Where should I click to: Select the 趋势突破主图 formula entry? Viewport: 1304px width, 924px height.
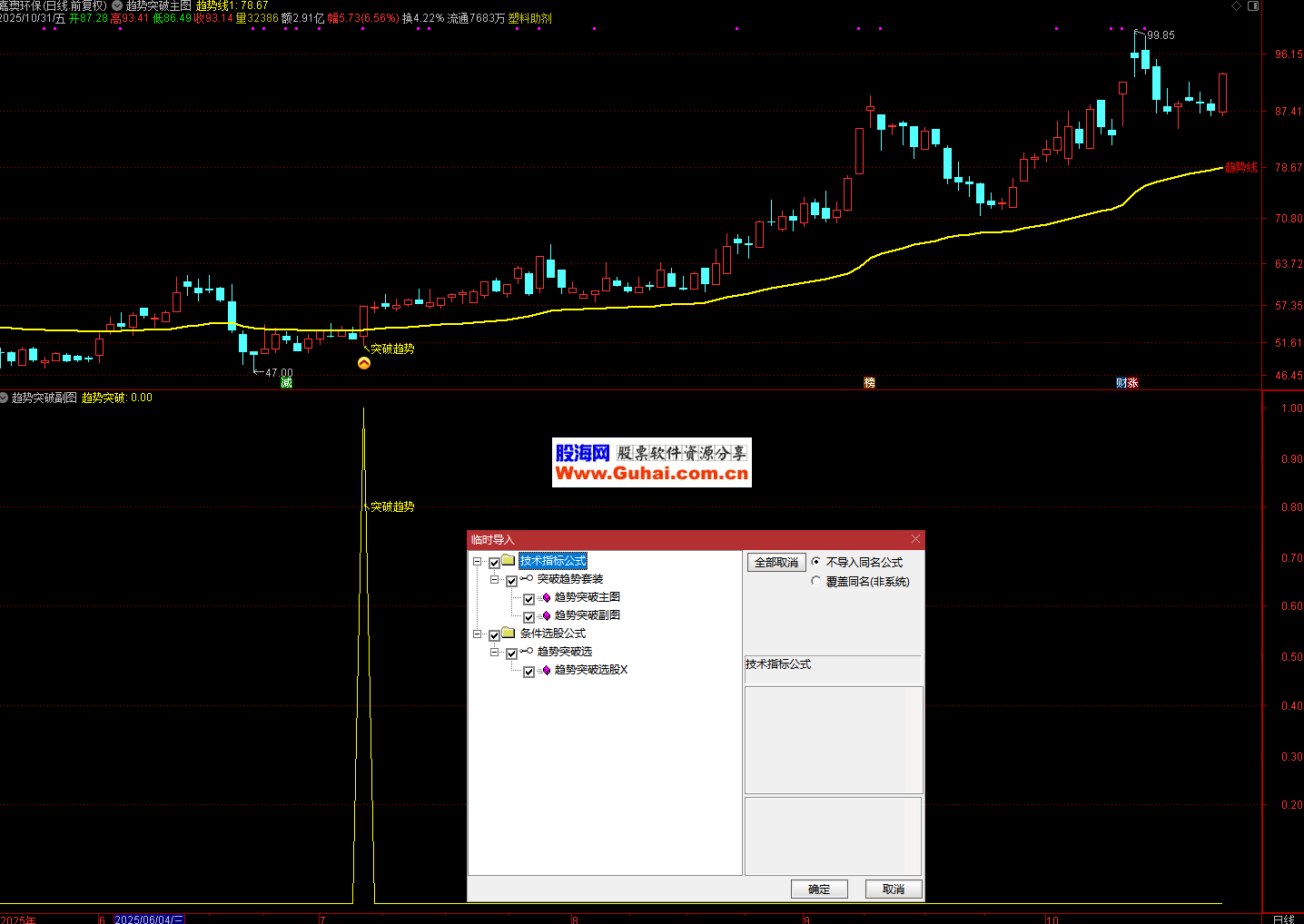click(x=587, y=597)
